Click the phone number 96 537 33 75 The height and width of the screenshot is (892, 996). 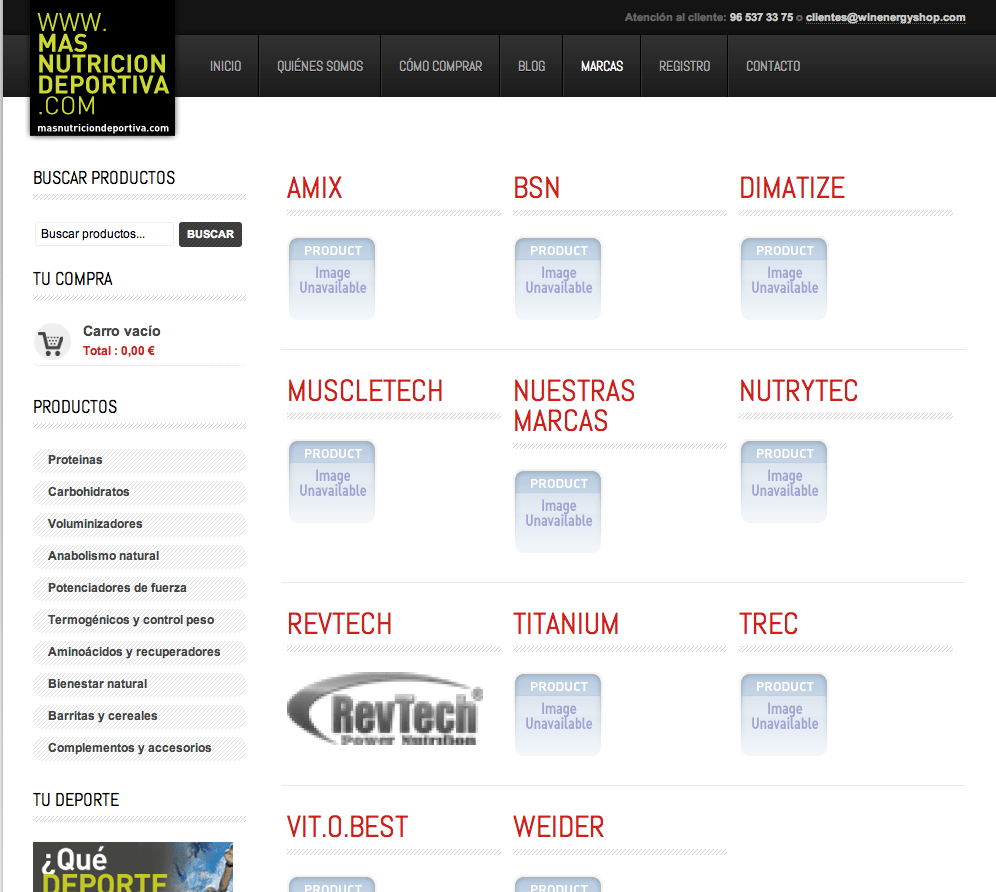pyautogui.click(x=761, y=17)
